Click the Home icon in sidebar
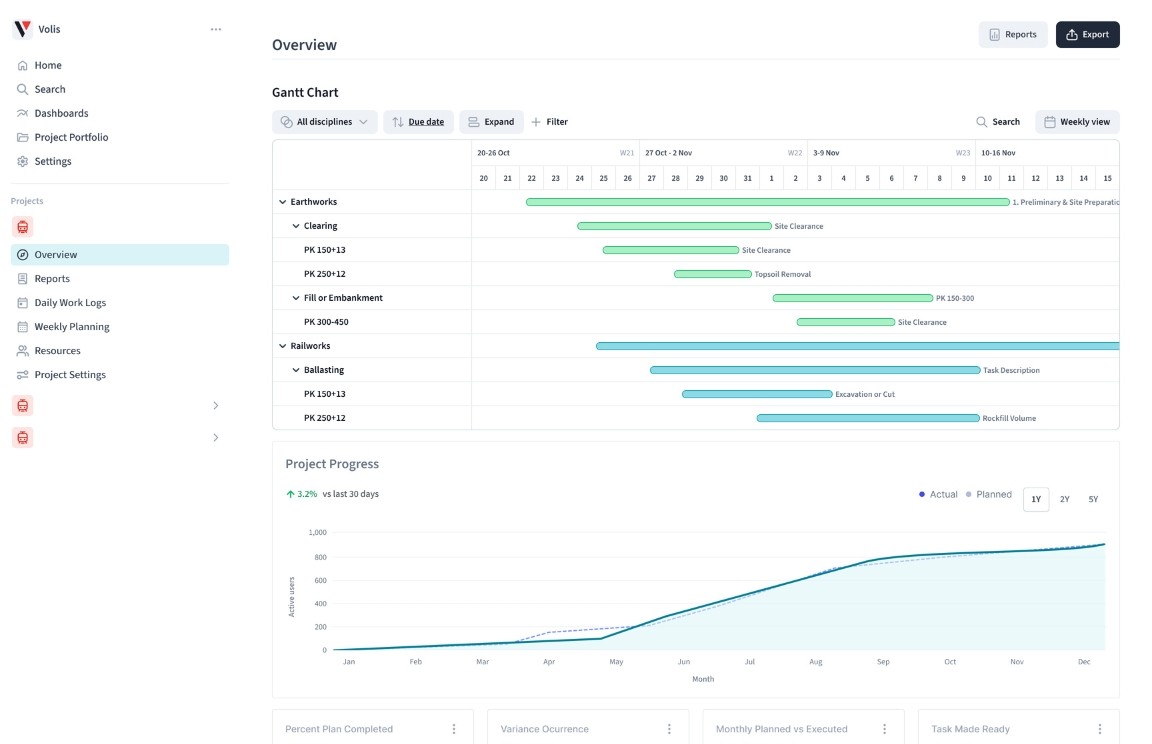 (23, 65)
